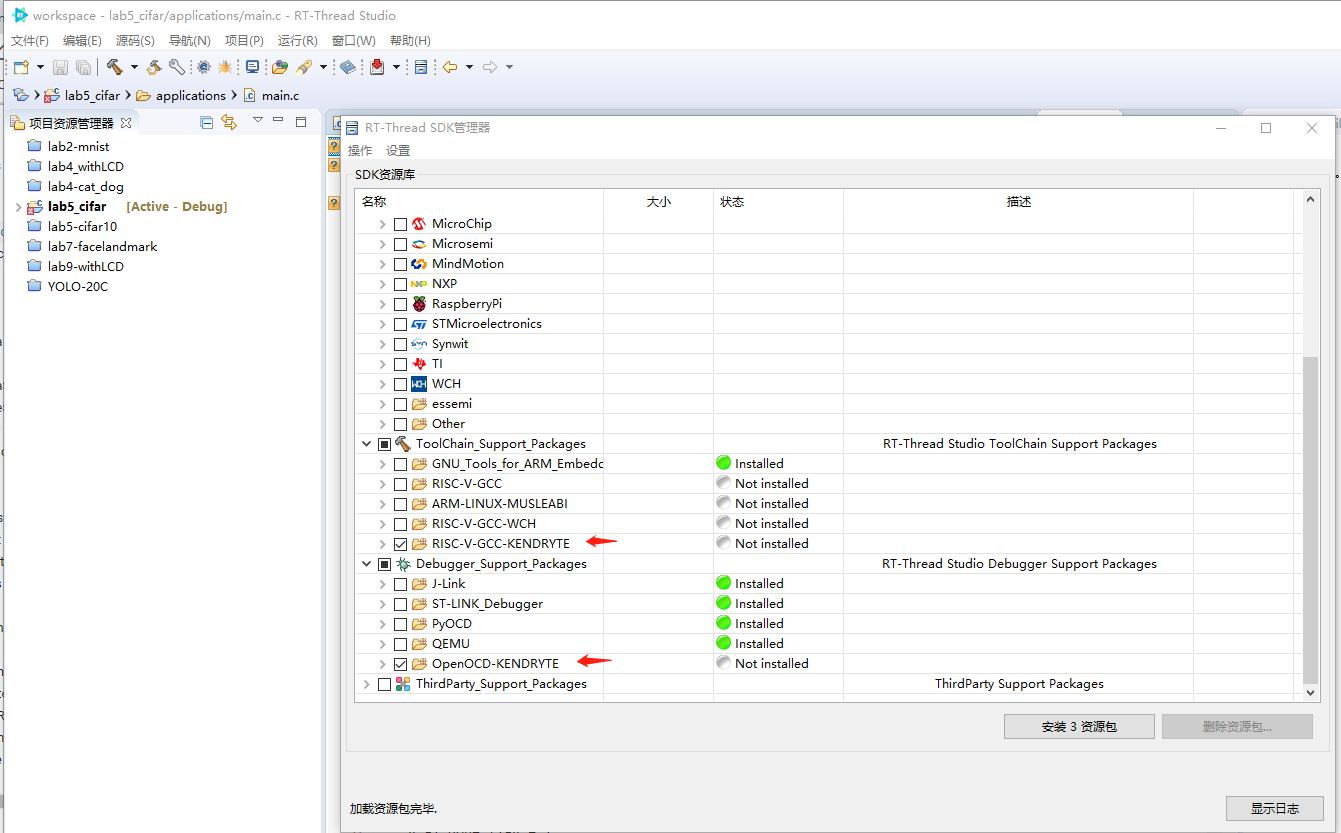
Task: Click the workspace icon in the breadcrumb
Action: click(21, 95)
